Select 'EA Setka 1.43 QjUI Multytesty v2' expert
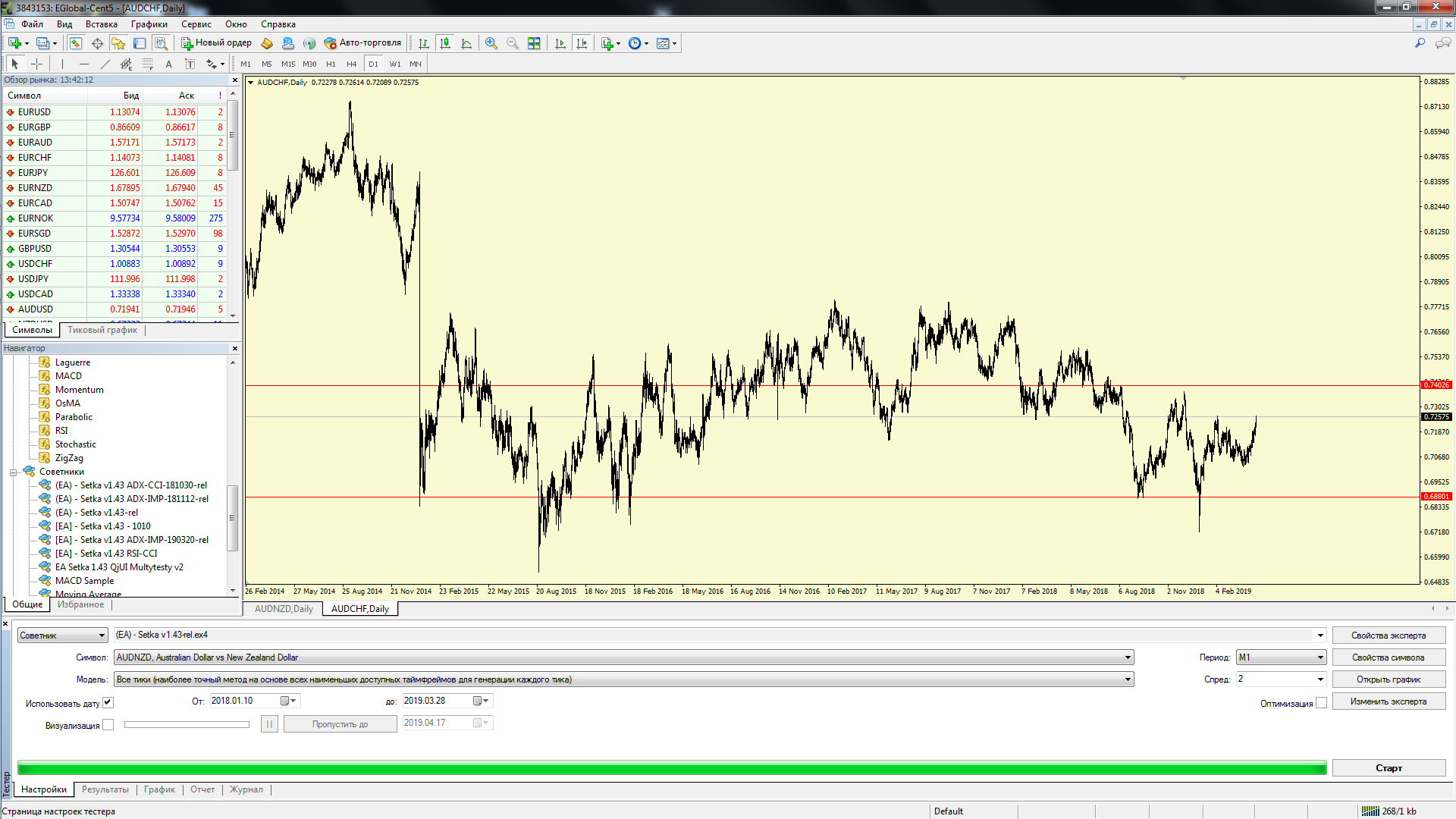Viewport: 1456px width, 819px height. (119, 567)
